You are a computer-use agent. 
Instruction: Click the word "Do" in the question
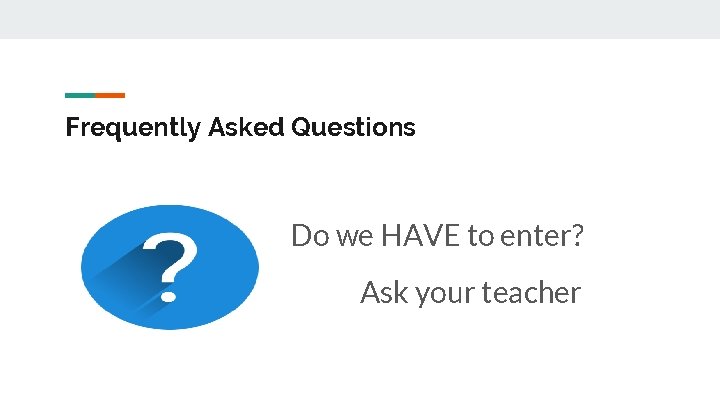pyautogui.click(x=309, y=236)
